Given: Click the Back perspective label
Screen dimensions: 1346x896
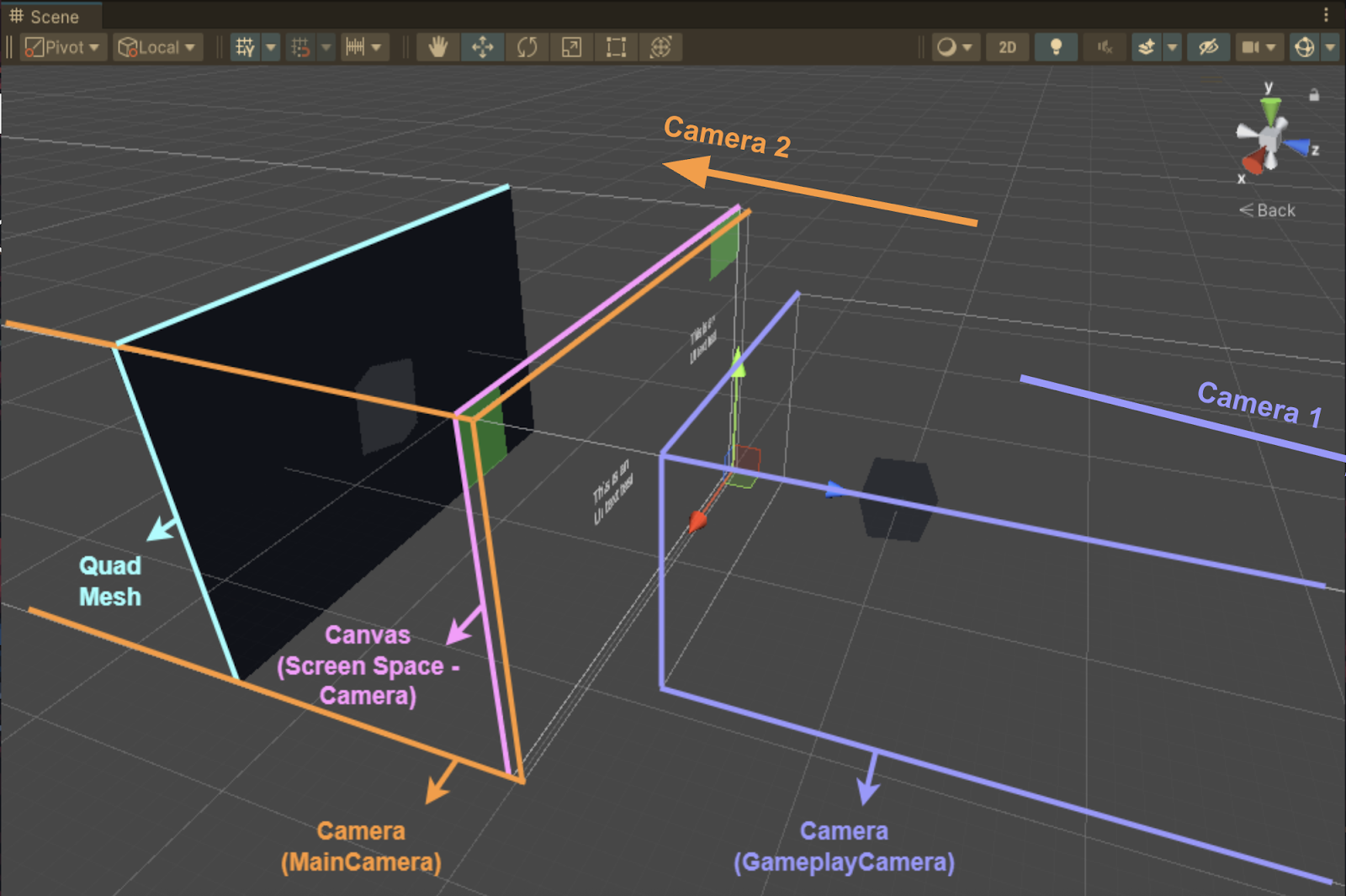Looking at the screenshot, I should click(1268, 210).
